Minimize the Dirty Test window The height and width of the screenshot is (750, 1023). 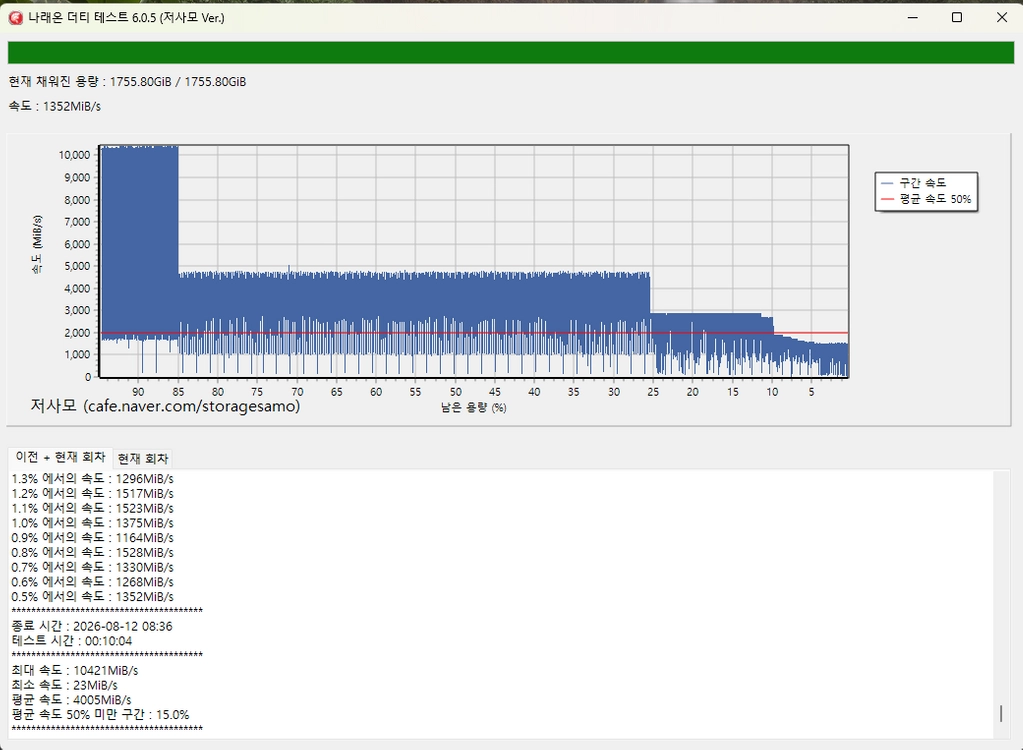[913, 18]
